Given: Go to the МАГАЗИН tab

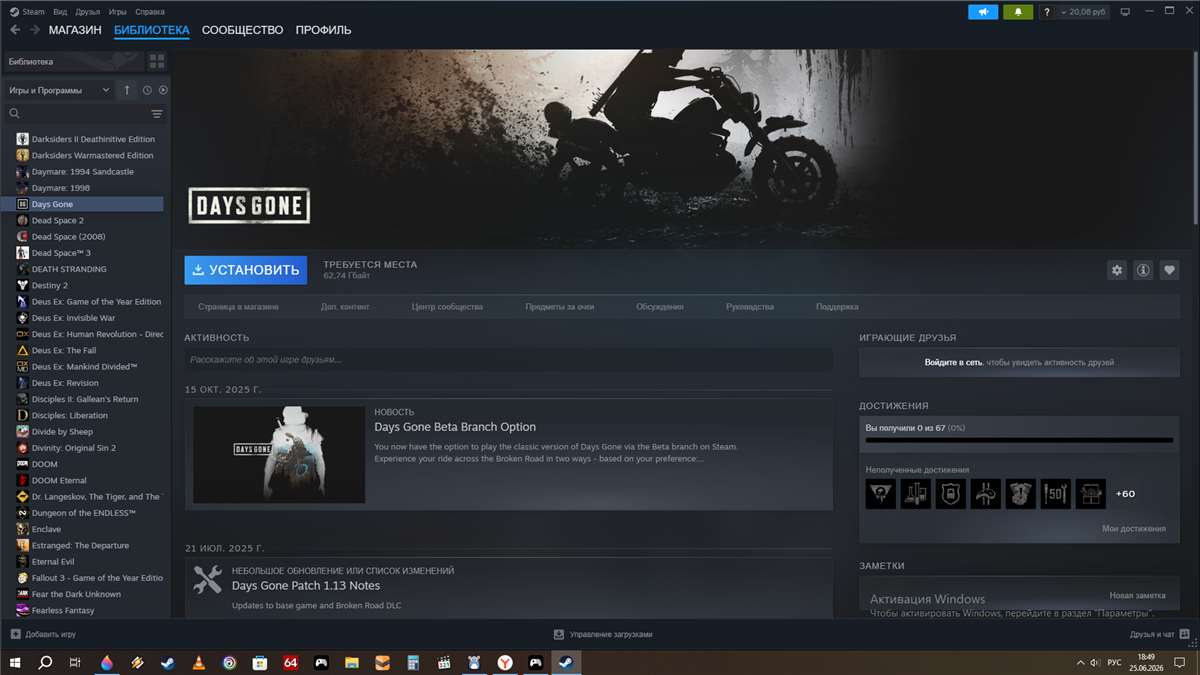Looking at the screenshot, I should point(75,30).
